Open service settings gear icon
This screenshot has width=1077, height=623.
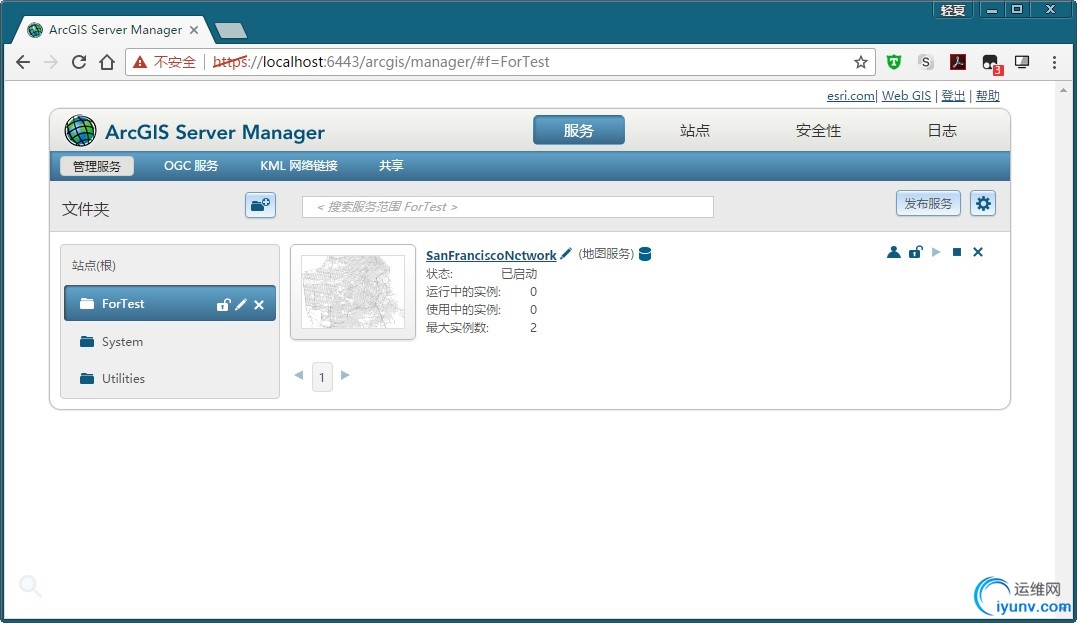pyautogui.click(x=983, y=204)
